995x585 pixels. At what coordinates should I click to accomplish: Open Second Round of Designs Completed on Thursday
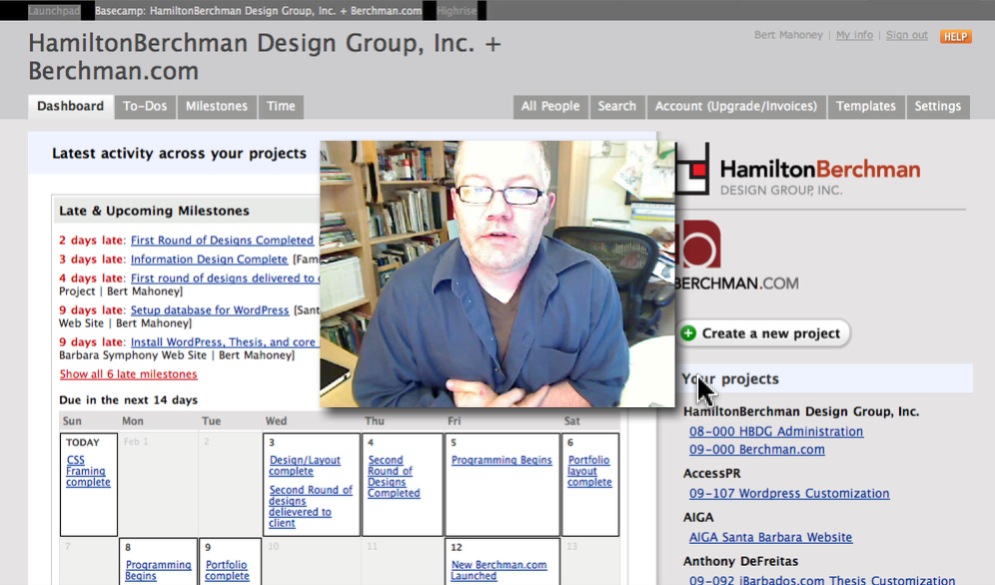(393, 477)
